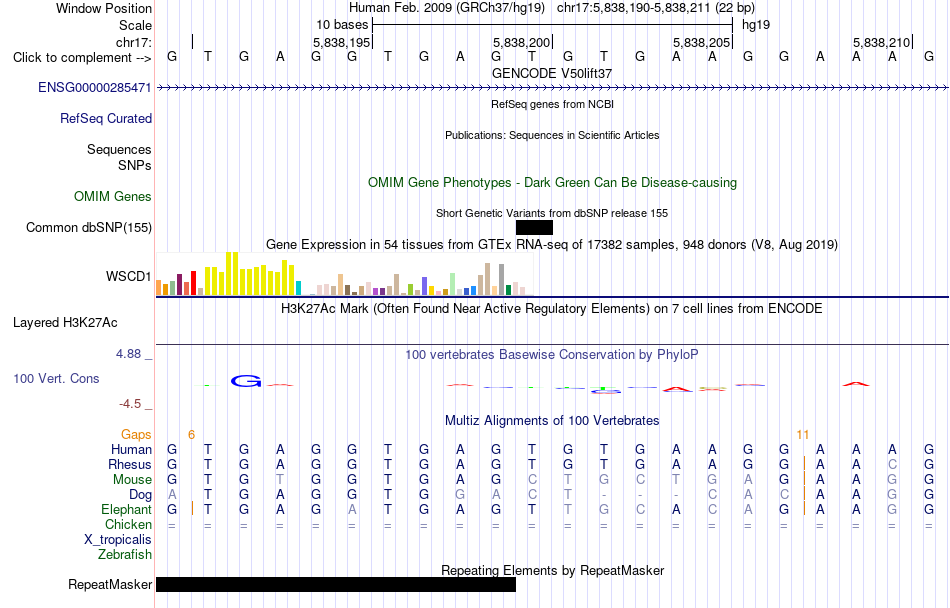Click the OMIM Gene Phenotypes title text

pos(553,183)
